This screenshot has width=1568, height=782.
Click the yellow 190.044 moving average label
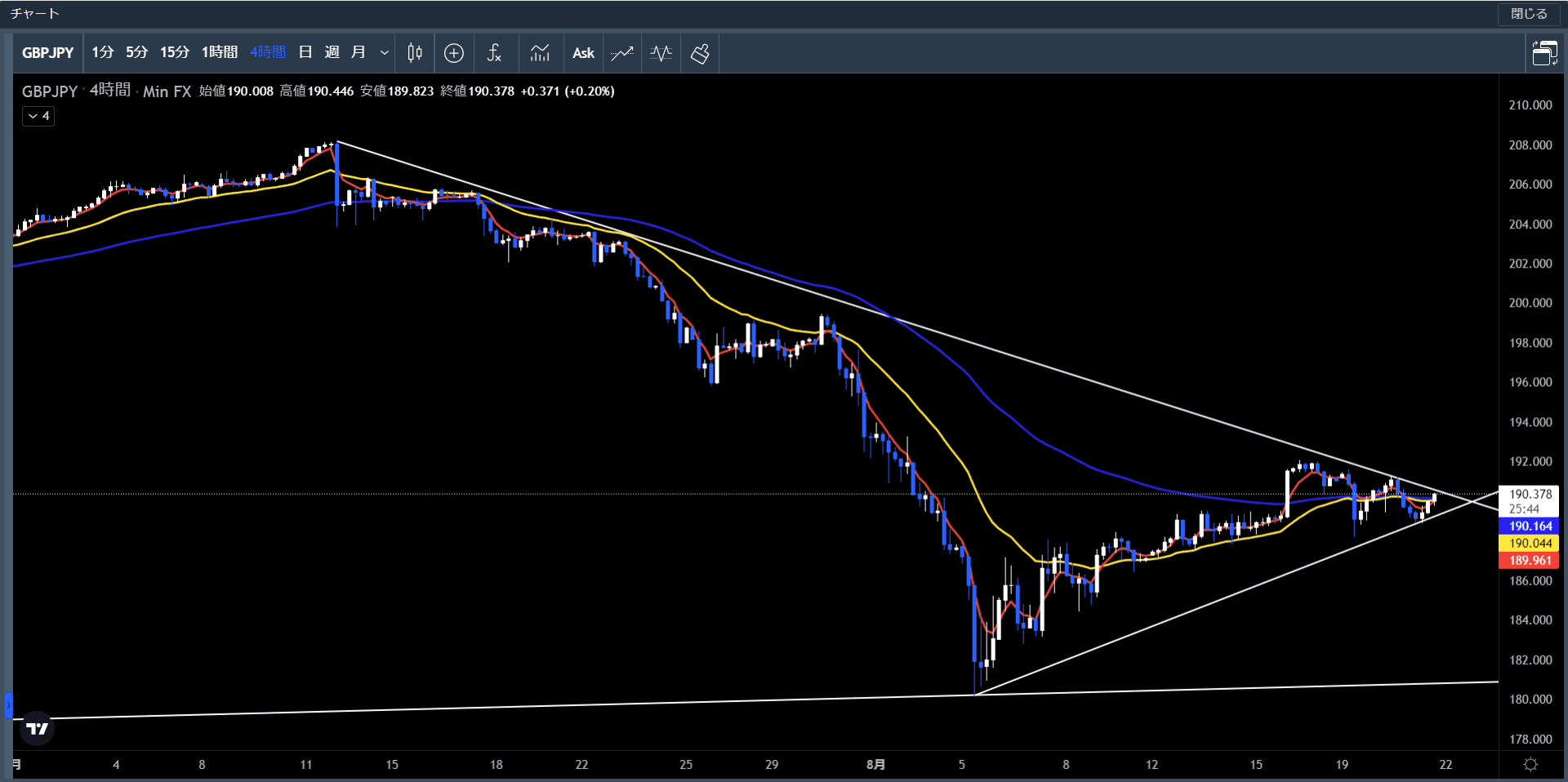coord(1529,544)
